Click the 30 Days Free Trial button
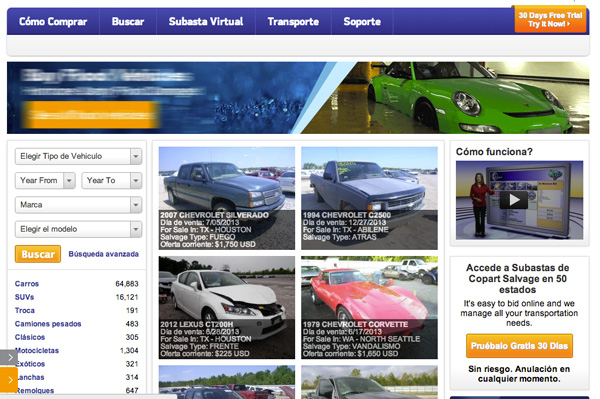Screen dimensions: 600x399 pos(550,20)
